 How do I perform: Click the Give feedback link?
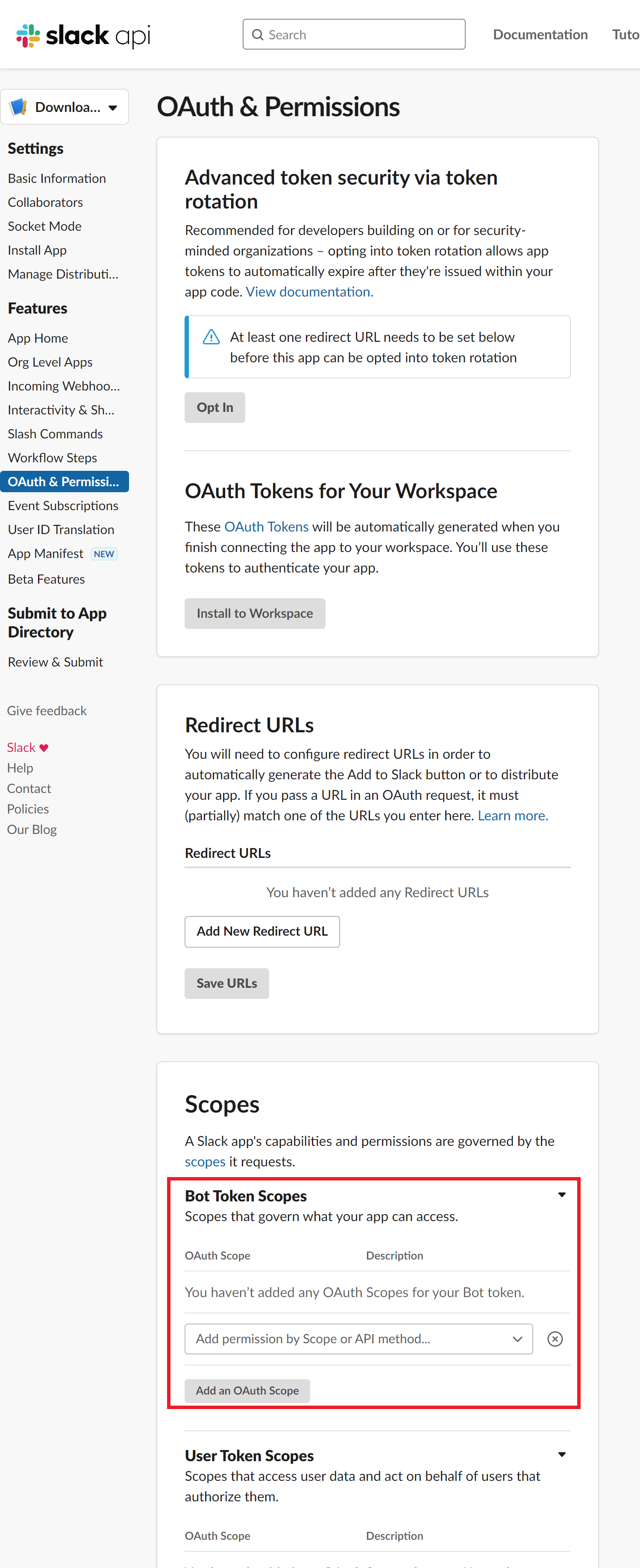47,711
